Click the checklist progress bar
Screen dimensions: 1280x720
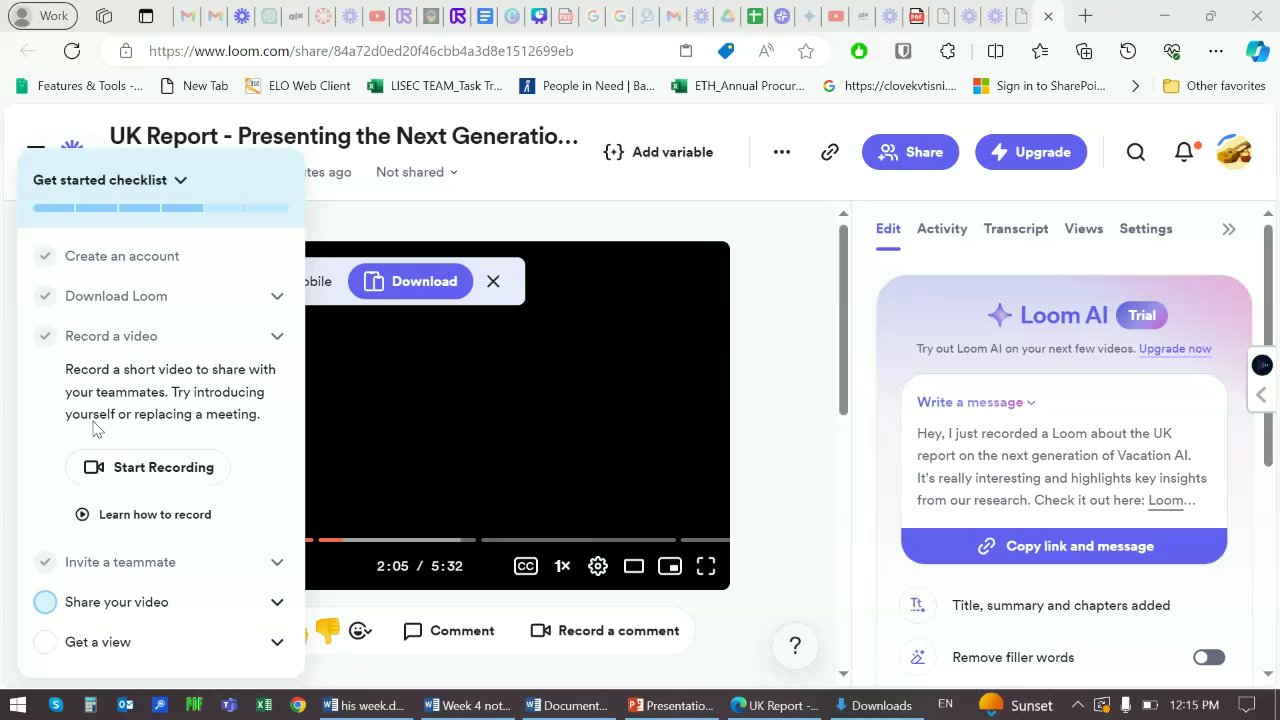[161, 208]
